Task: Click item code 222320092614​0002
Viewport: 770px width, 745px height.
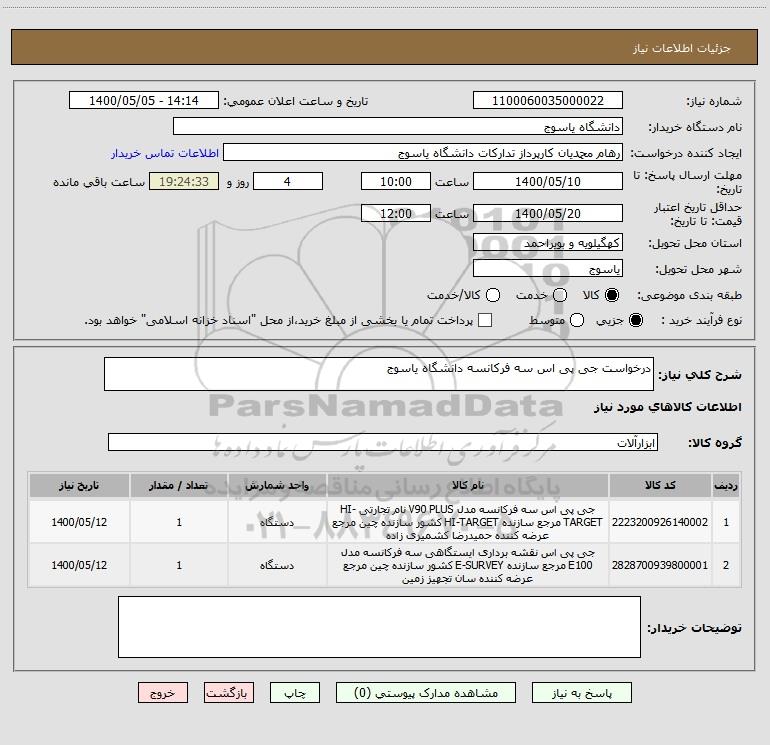Action: 660,522
